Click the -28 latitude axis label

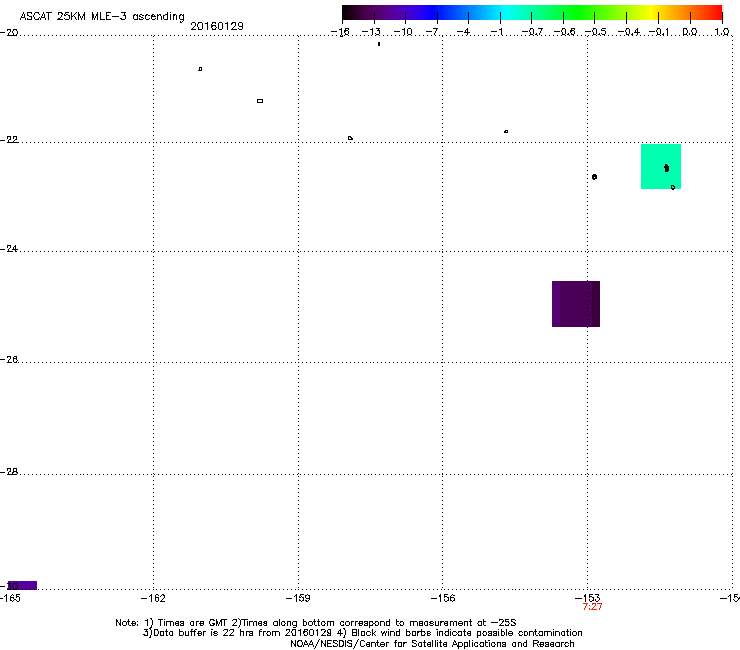[9, 472]
